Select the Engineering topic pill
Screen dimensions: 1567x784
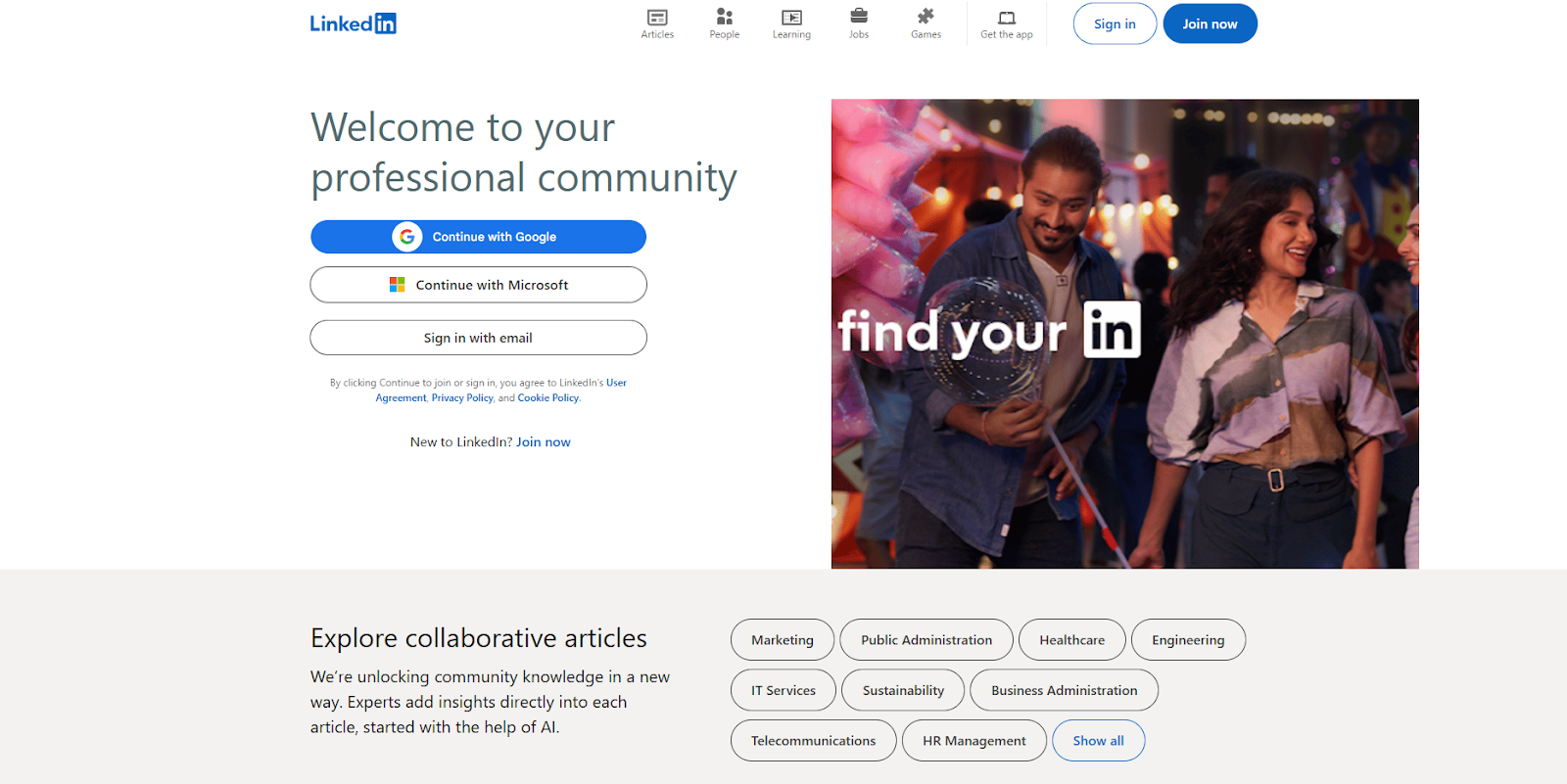1188,640
